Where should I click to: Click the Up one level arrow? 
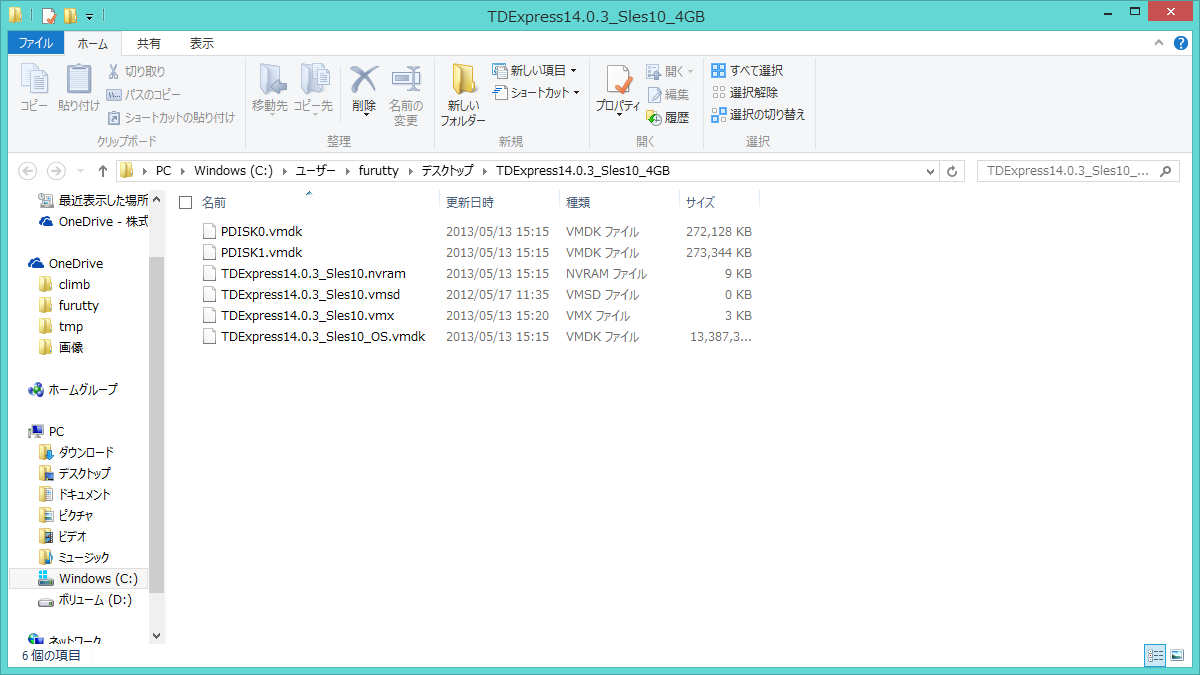[x=102, y=171]
